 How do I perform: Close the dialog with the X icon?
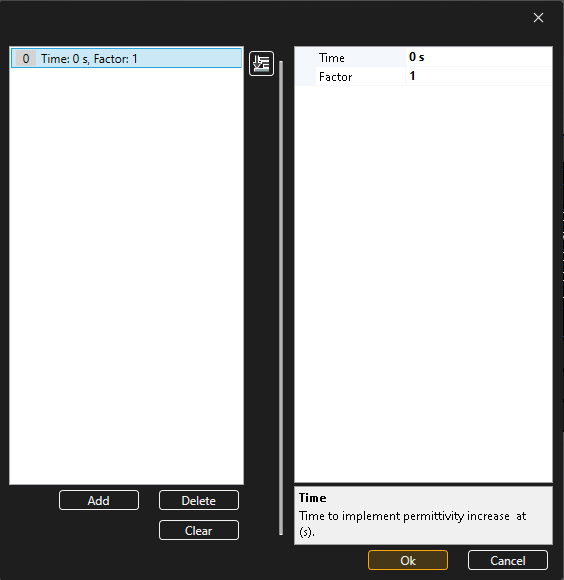[x=538, y=17]
